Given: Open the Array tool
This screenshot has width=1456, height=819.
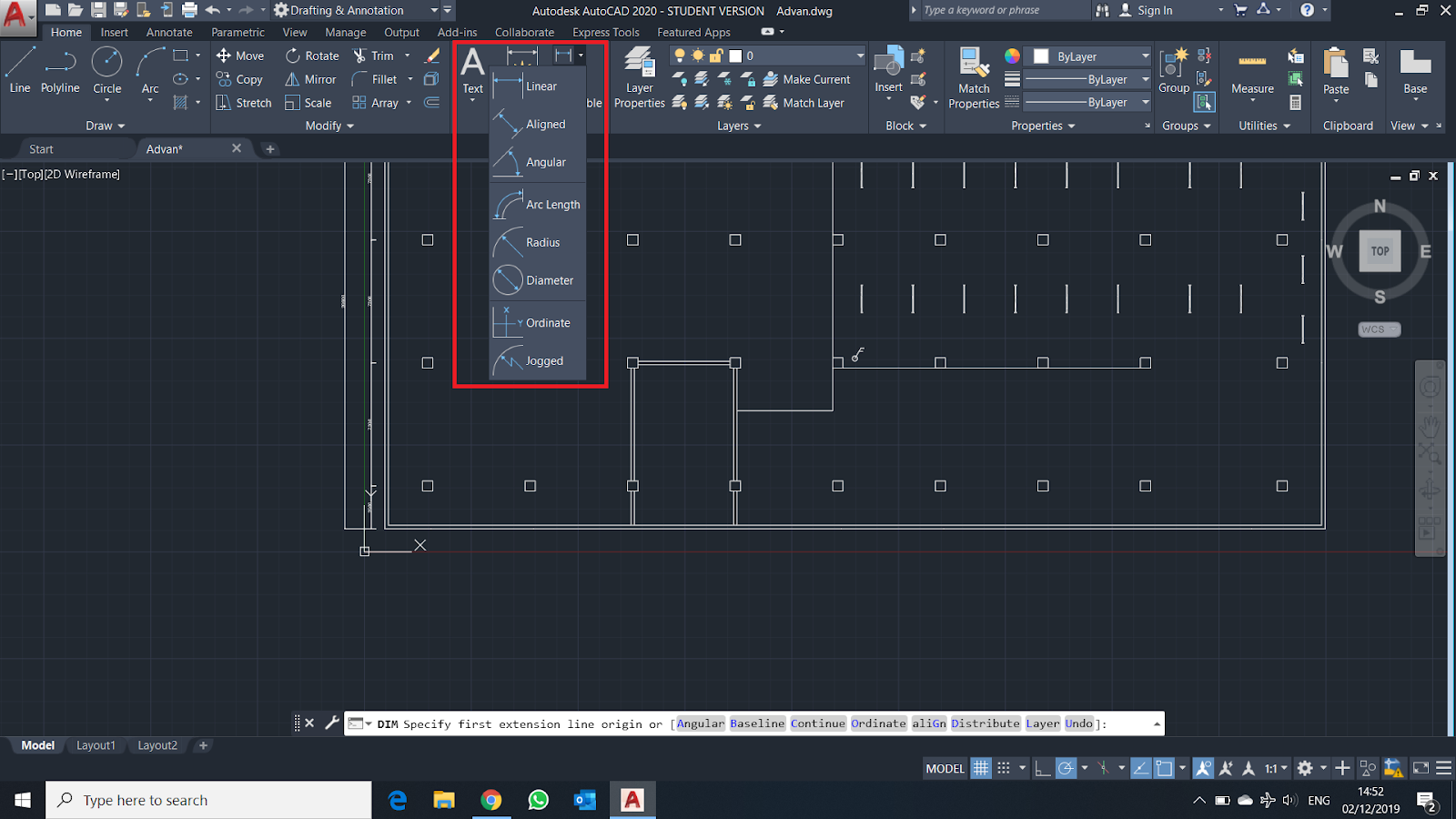Looking at the screenshot, I should coord(376,103).
